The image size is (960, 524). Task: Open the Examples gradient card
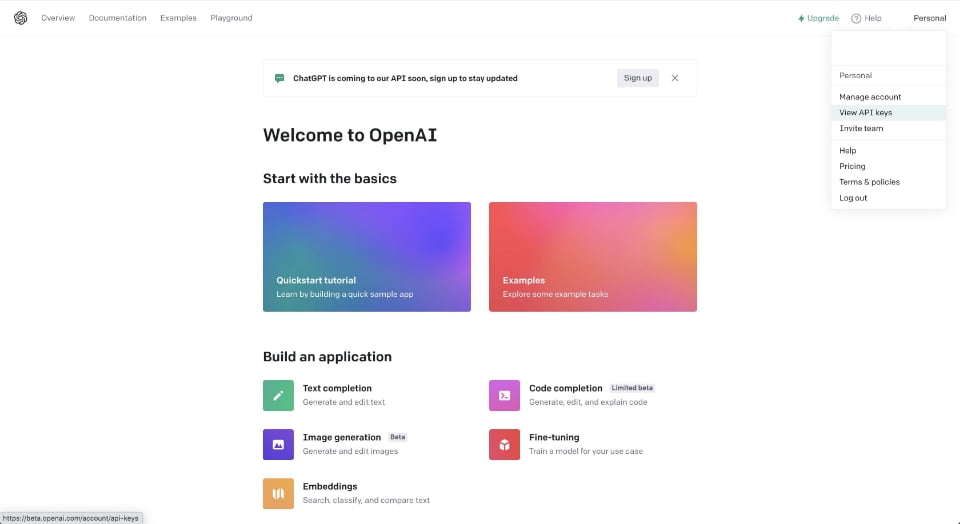pyautogui.click(x=592, y=256)
